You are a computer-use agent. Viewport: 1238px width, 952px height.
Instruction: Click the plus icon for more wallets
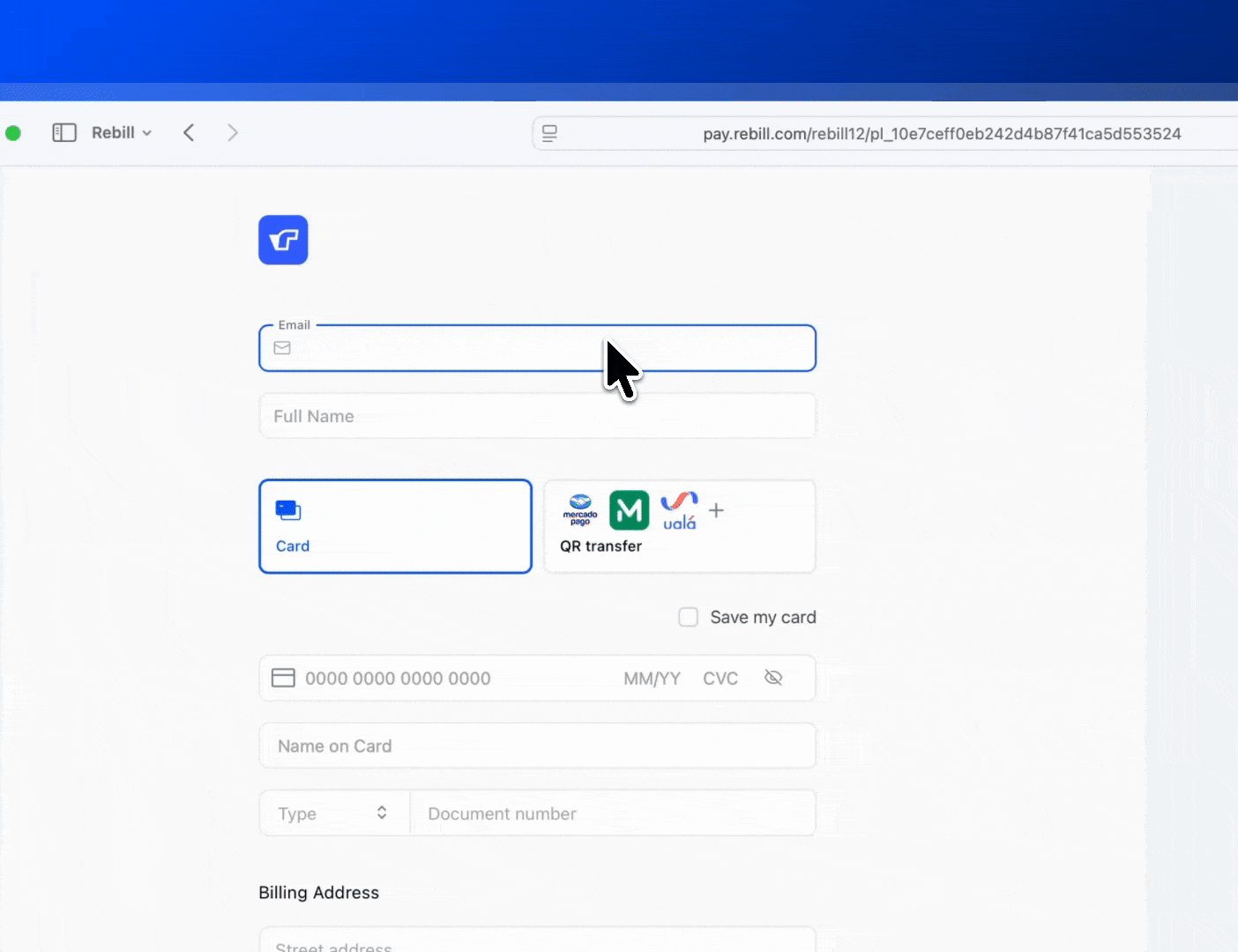[716, 510]
